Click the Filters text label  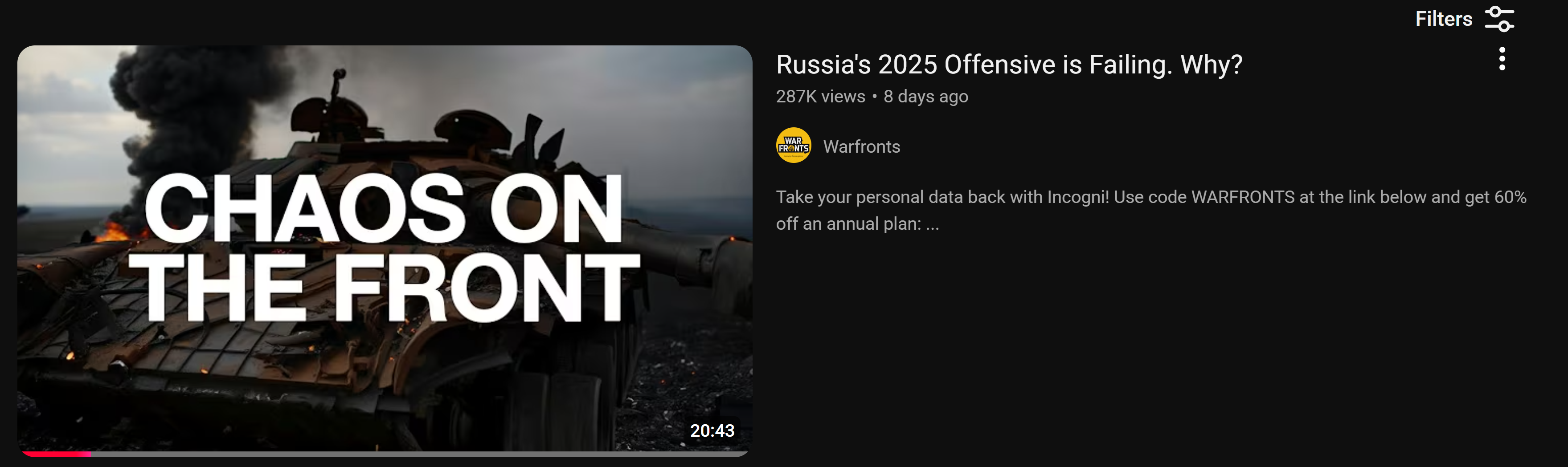click(1443, 19)
